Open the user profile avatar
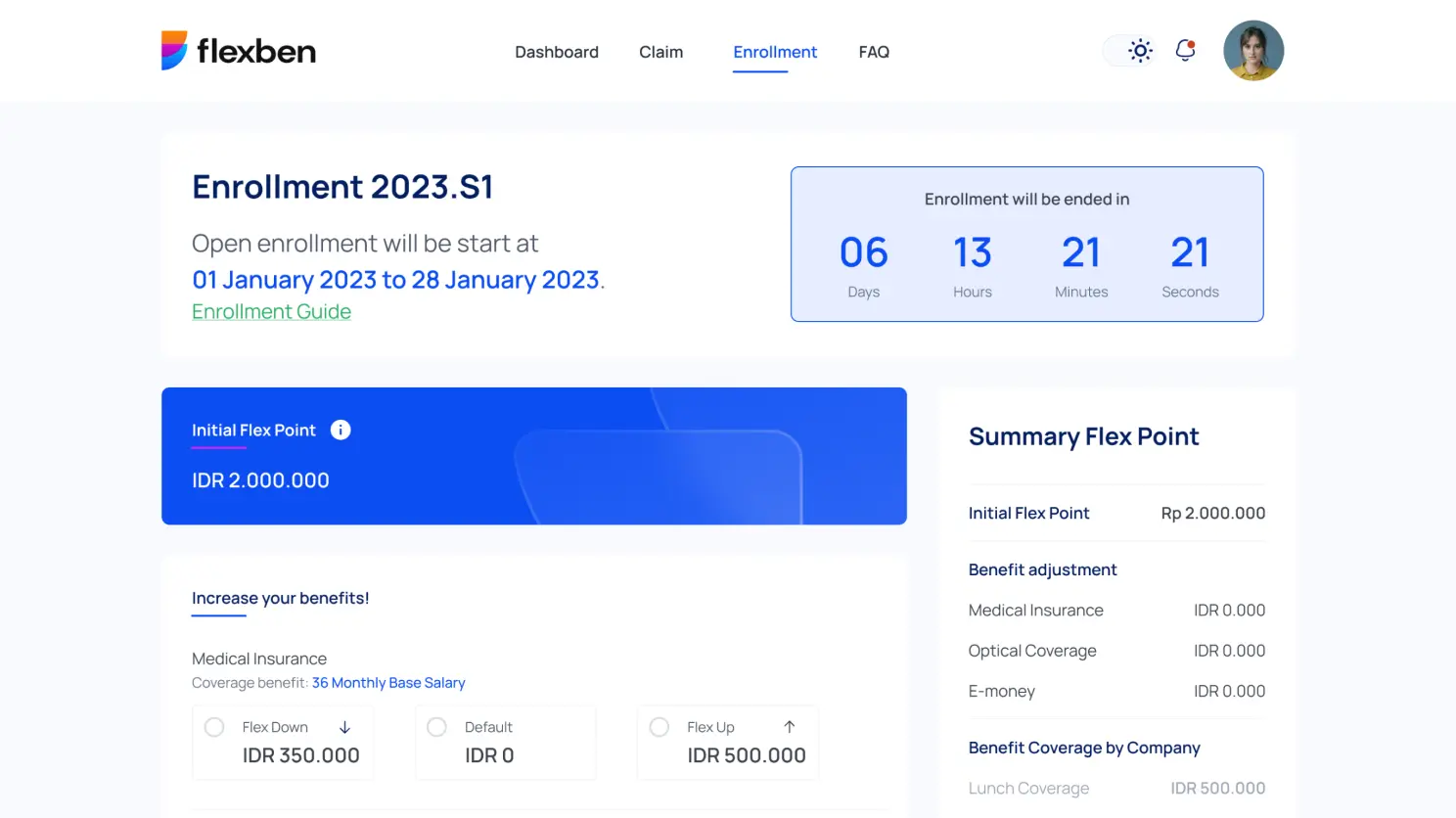Screen dimensions: 1456x818 (1252, 51)
